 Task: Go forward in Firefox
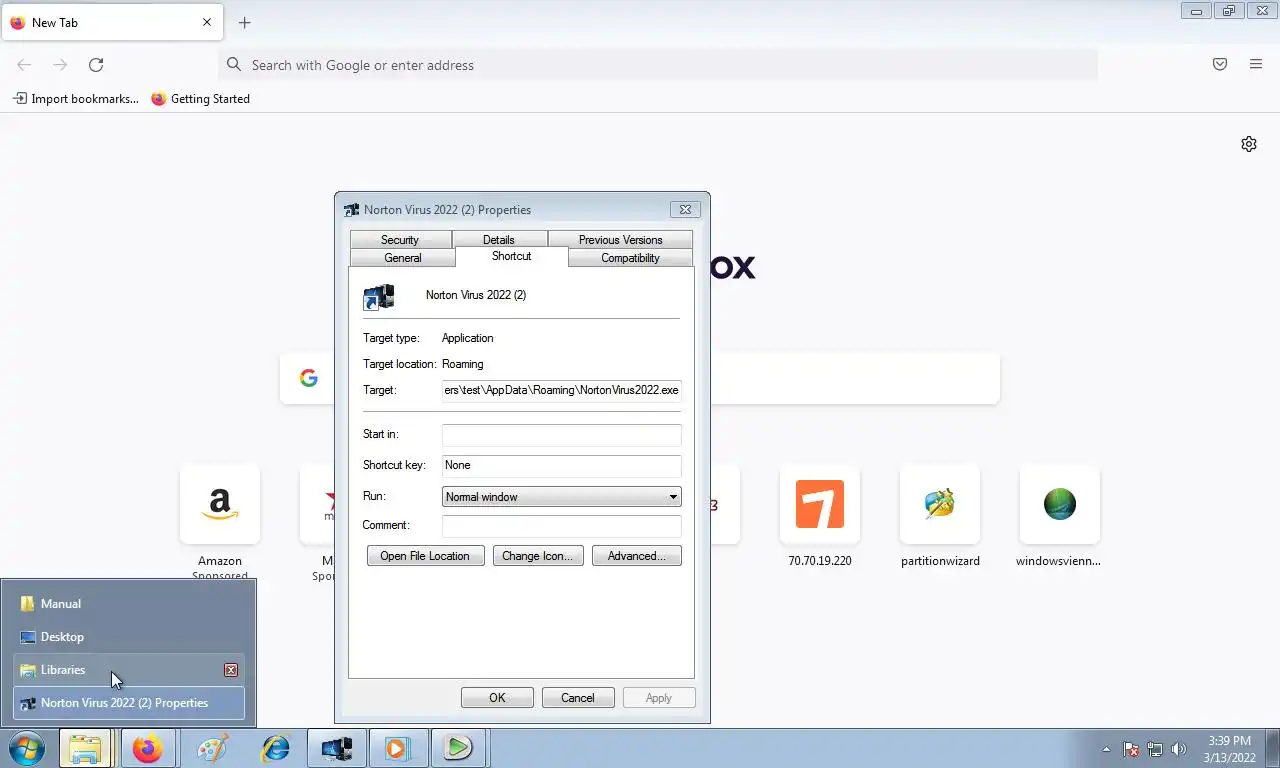click(60, 65)
